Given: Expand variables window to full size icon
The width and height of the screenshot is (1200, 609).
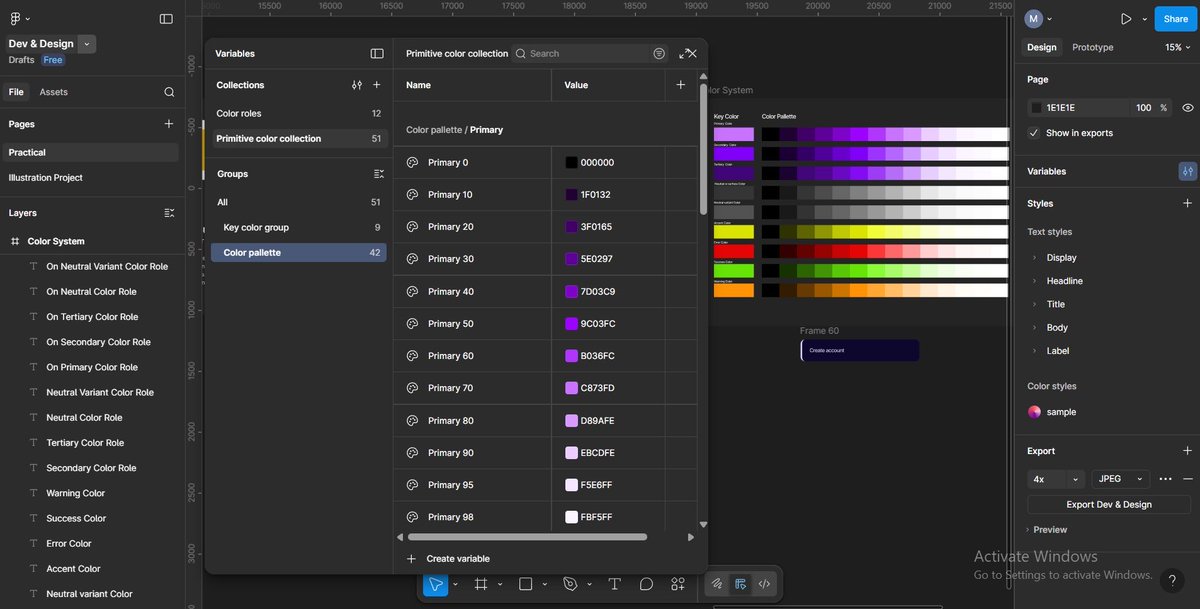Looking at the screenshot, I should [x=683, y=54].
